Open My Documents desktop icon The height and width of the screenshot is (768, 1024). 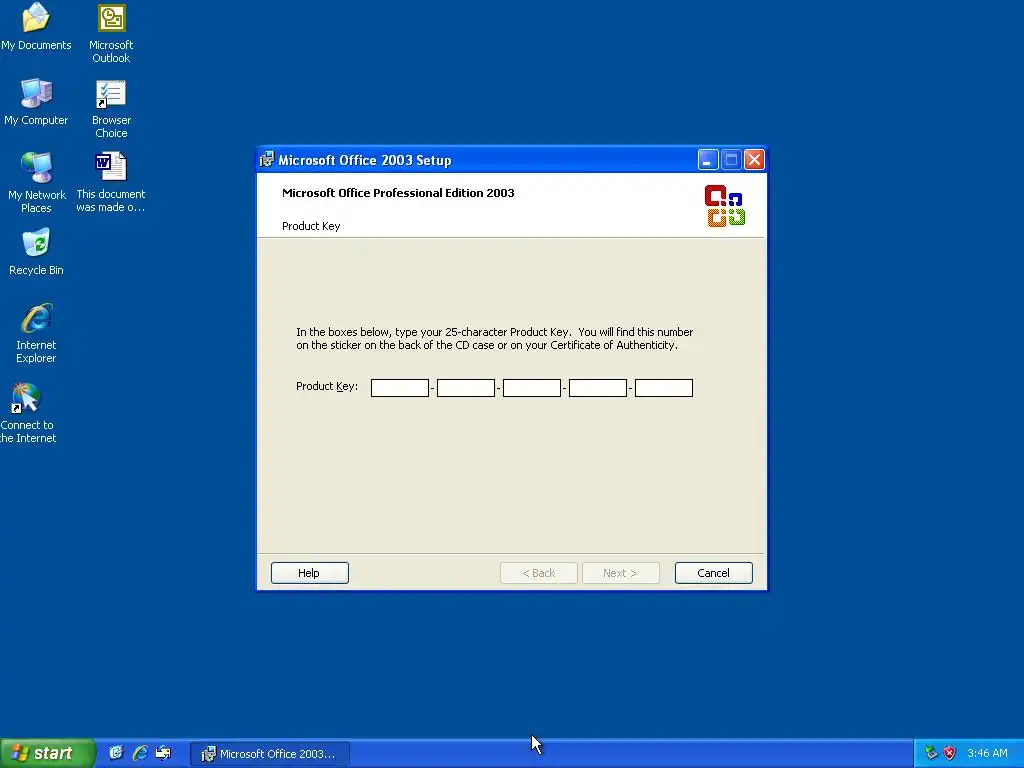coord(36,26)
